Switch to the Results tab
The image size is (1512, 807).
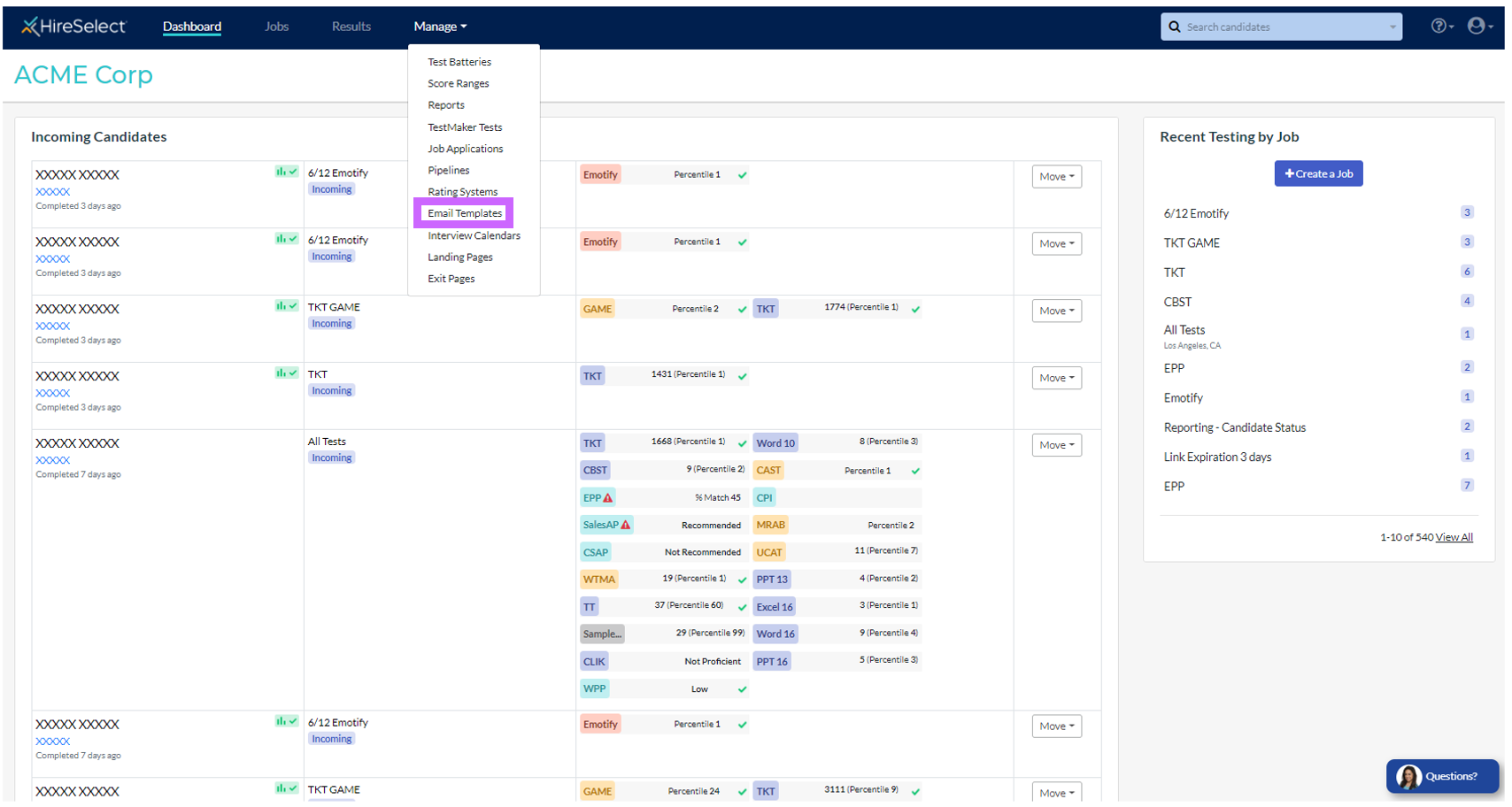click(351, 27)
